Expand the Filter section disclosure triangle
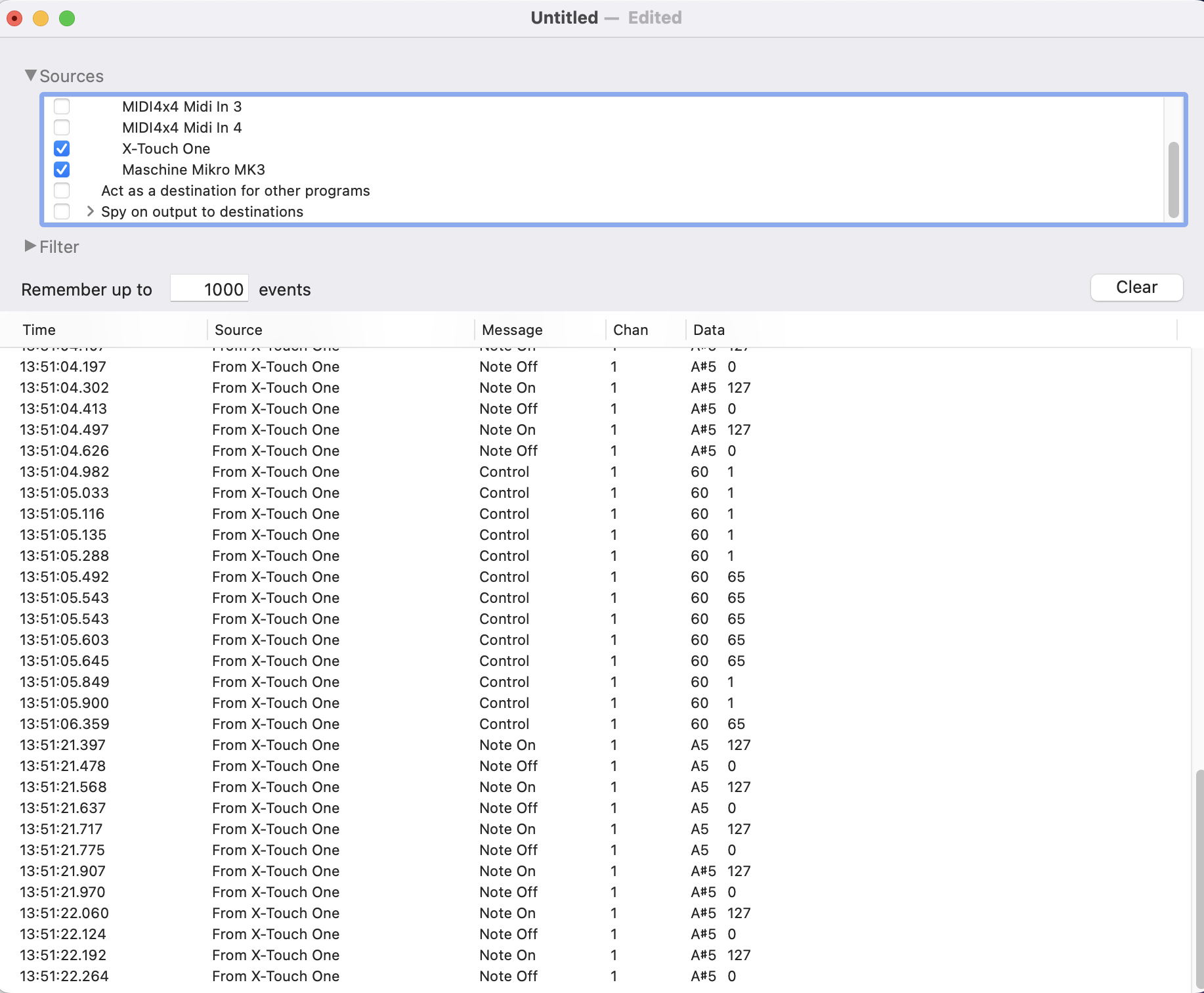This screenshot has height=993, width=1204. point(30,246)
